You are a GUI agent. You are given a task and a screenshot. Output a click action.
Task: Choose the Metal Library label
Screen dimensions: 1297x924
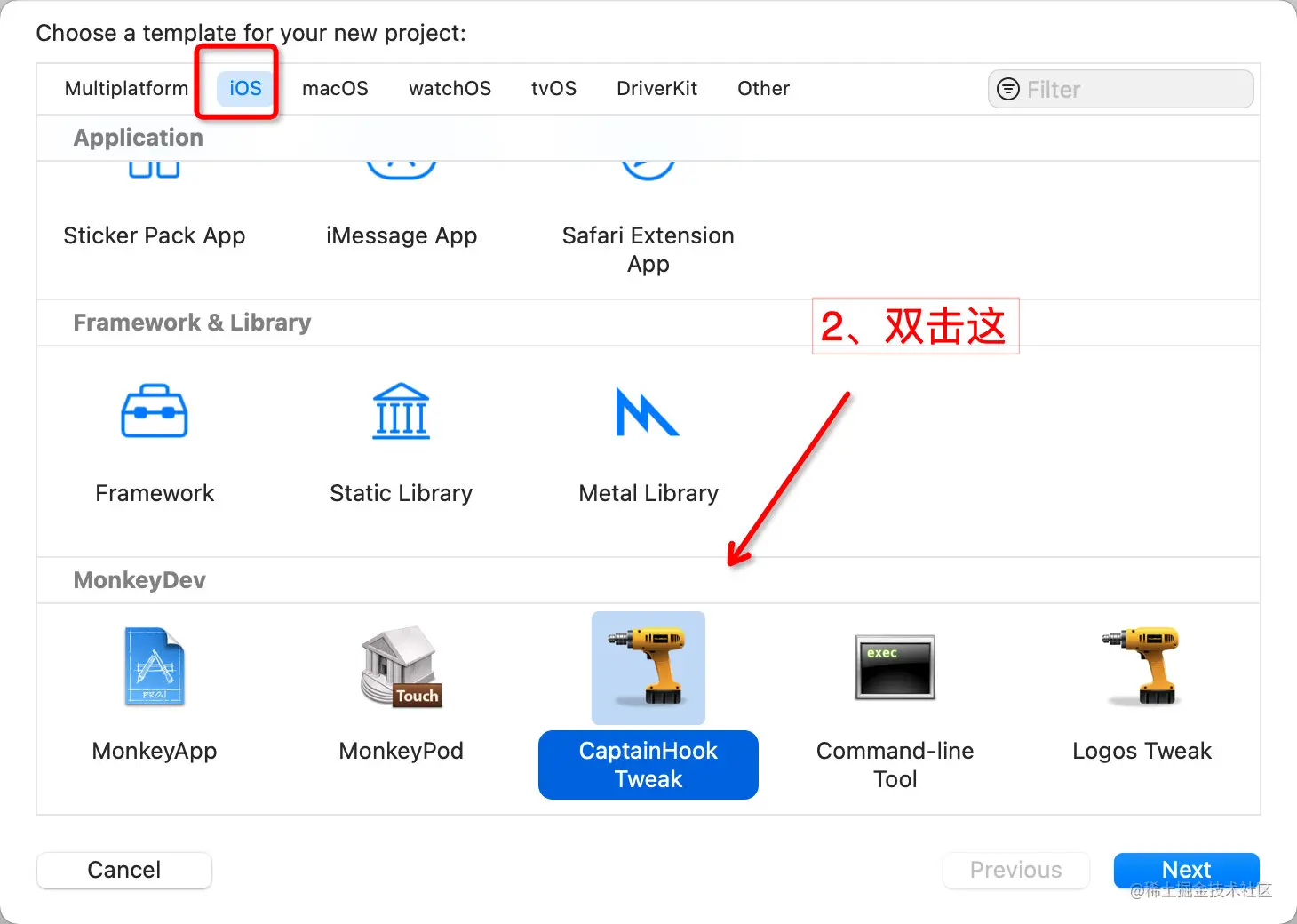(x=648, y=493)
